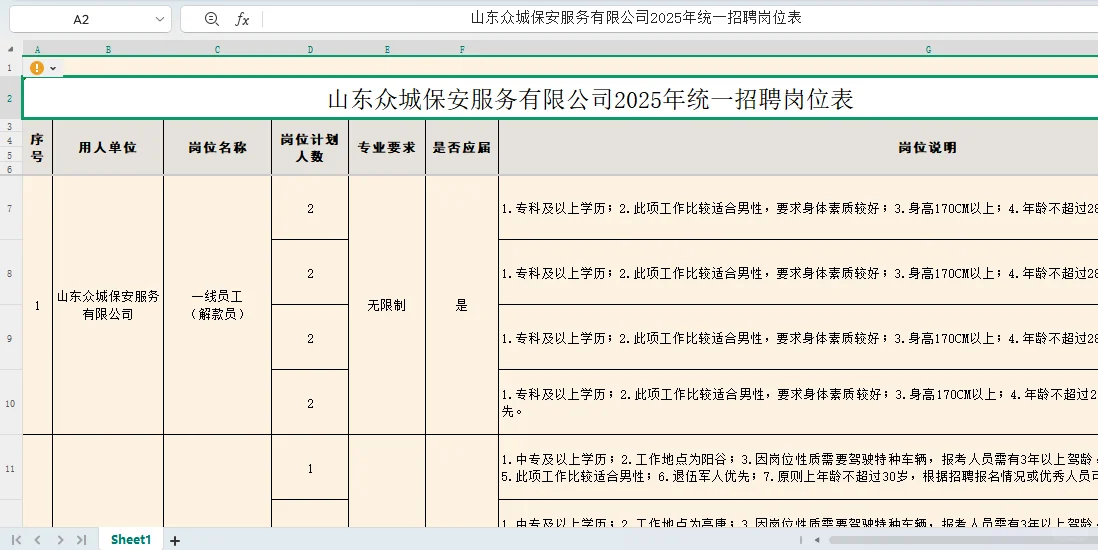Click the yellow error warning icon
Viewport: 1098px width, 550px height.
36,68
